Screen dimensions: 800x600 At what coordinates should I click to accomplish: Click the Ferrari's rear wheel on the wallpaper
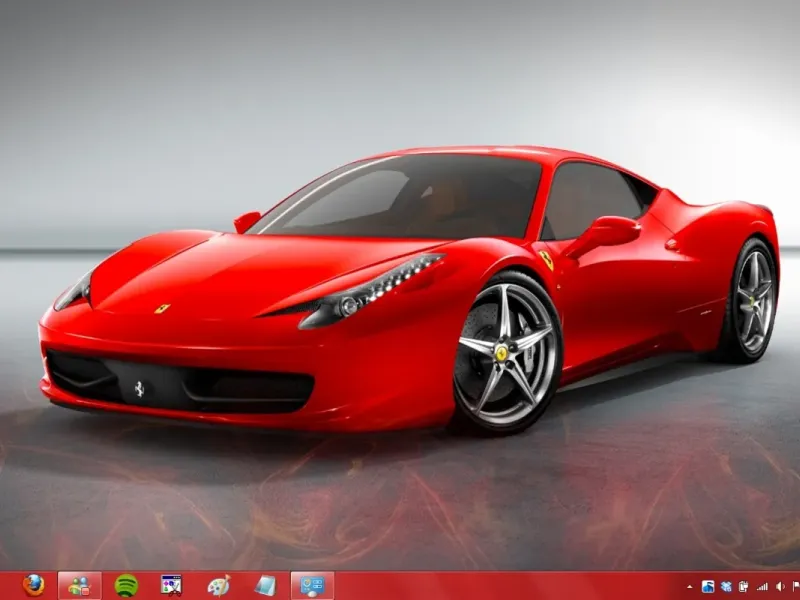(x=754, y=300)
